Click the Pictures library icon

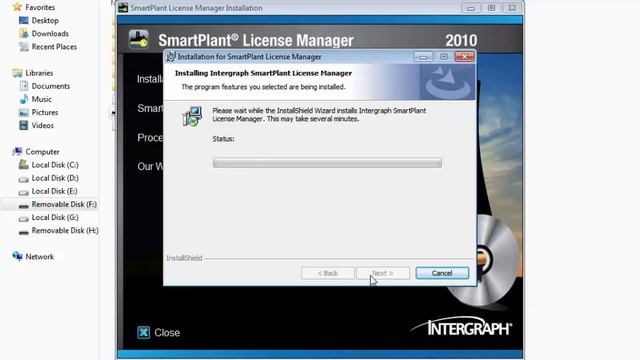(x=24, y=112)
